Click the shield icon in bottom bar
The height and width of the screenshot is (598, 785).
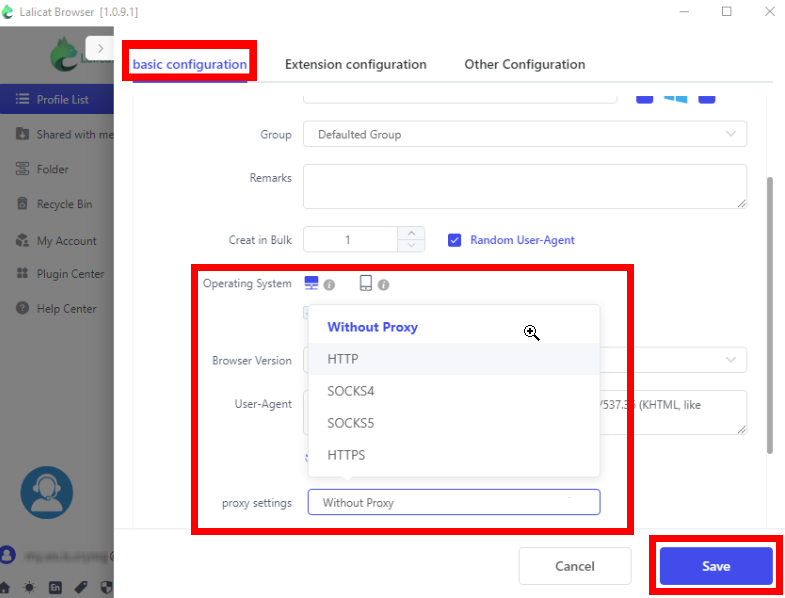coord(106,587)
